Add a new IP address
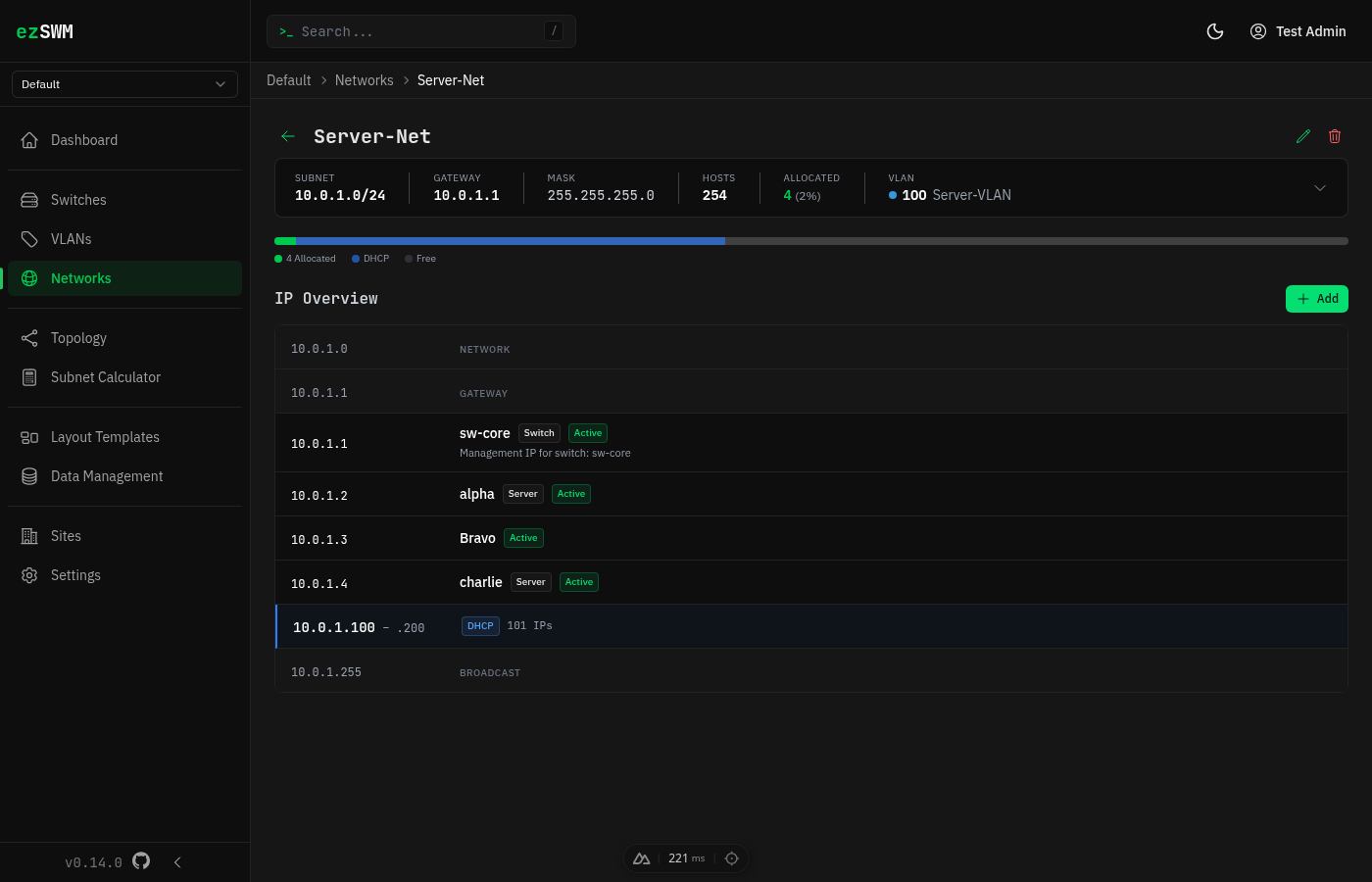1372x882 pixels. [1317, 299]
